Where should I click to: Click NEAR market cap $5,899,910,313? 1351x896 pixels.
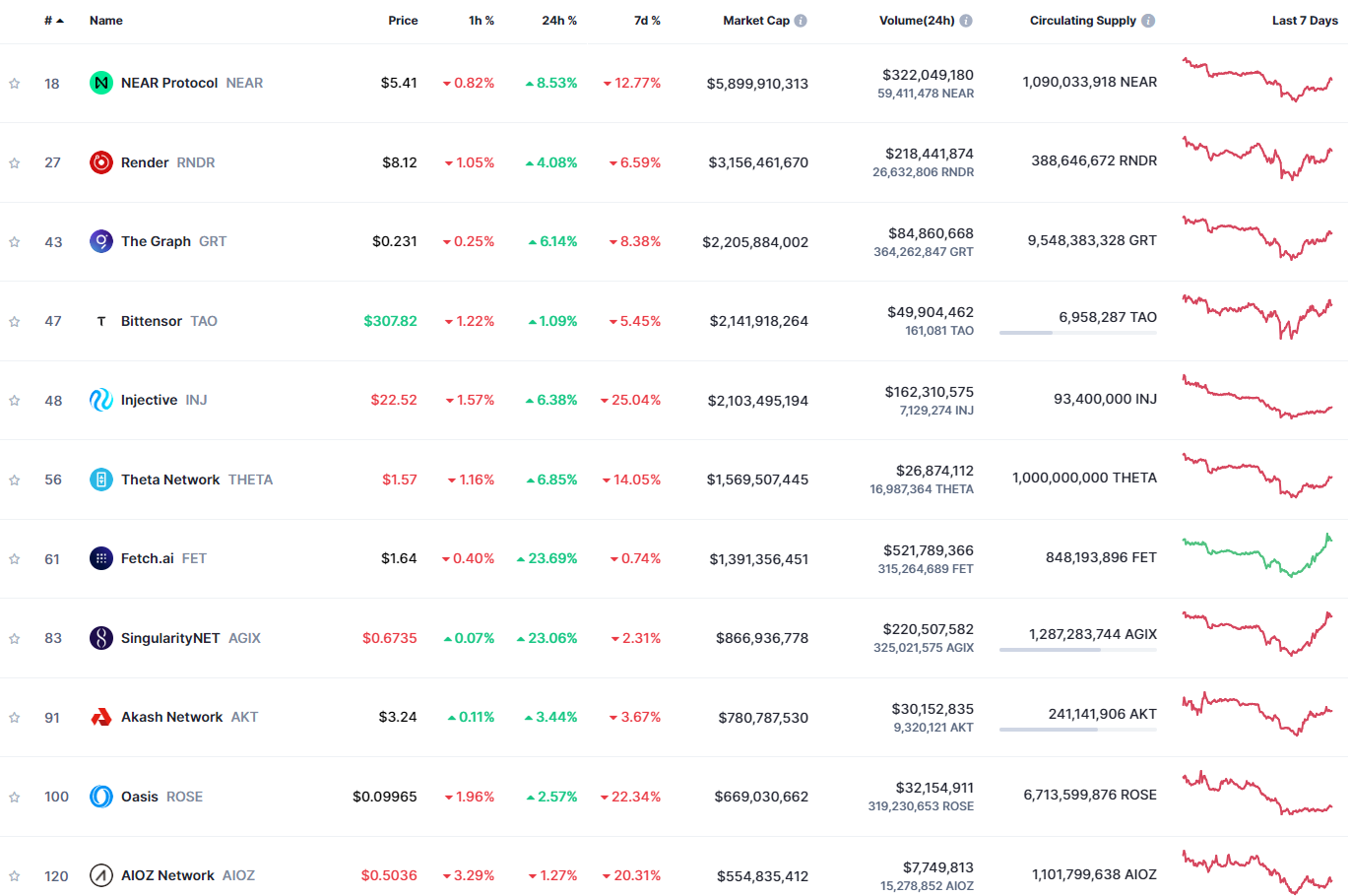(757, 84)
